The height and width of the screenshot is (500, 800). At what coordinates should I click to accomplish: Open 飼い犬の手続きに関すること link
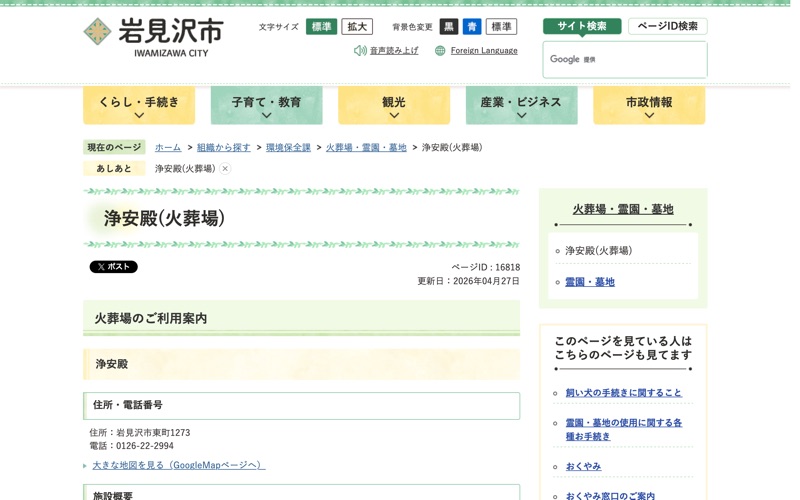coord(623,393)
